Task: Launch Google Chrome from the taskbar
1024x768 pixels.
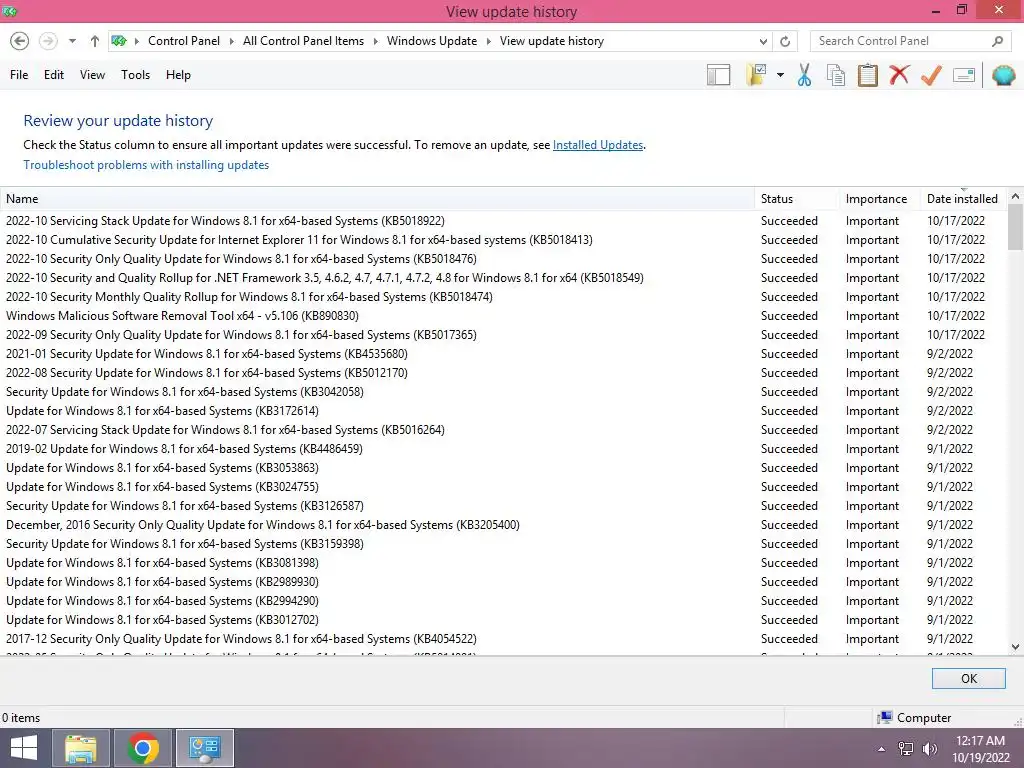Action: 143,748
